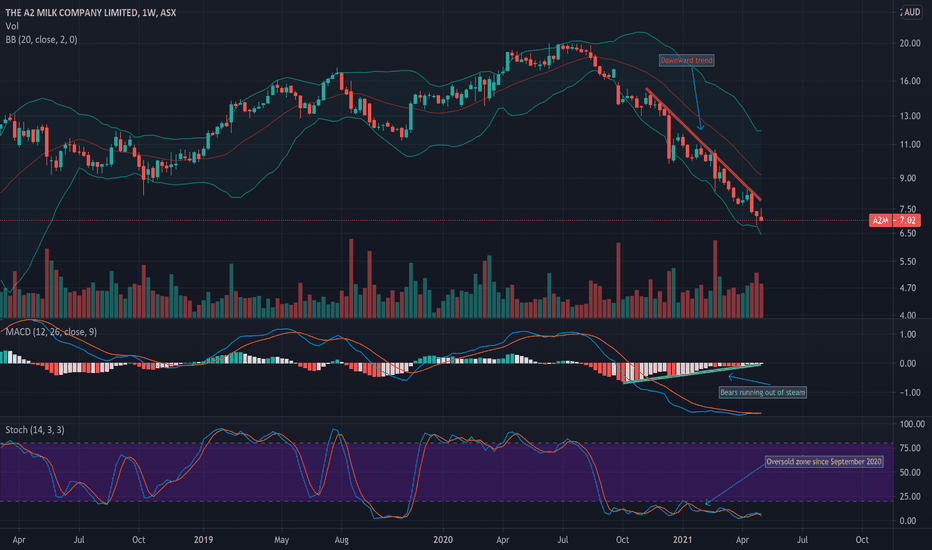Select the Vol indicator label
Image resolution: width=932 pixels, height=550 pixels.
(x=12, y=26)
